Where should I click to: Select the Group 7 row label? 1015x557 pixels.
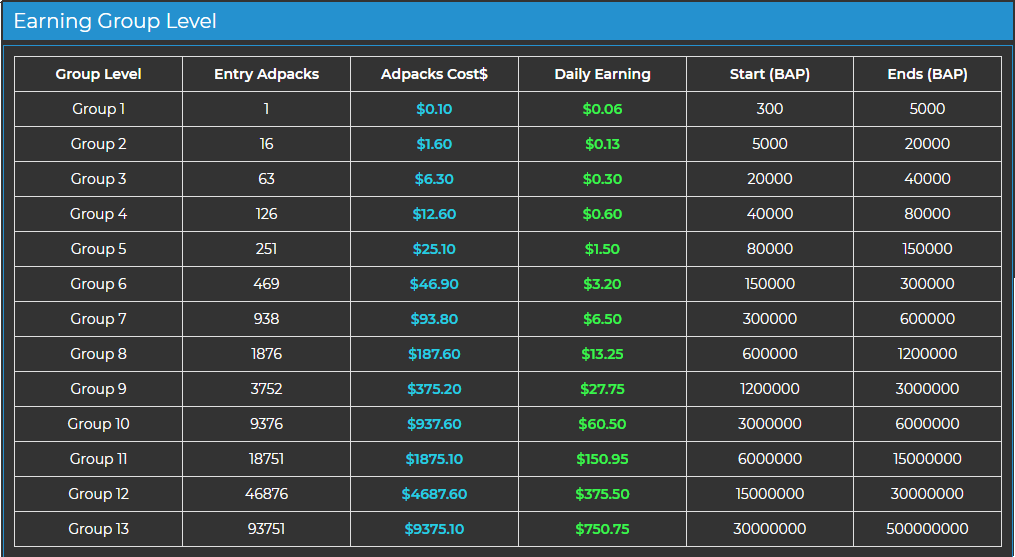(x=98, y=319)
